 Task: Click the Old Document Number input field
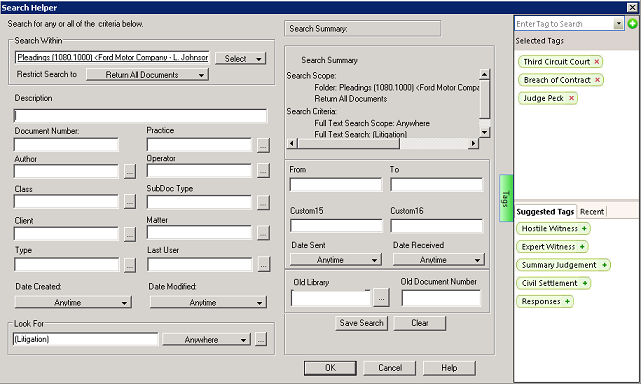[x=441, y=298]
